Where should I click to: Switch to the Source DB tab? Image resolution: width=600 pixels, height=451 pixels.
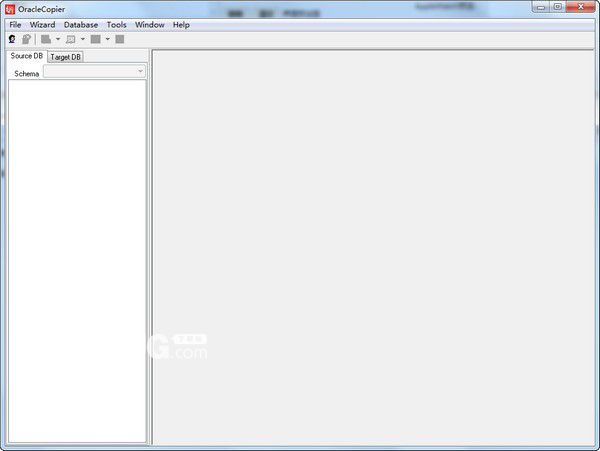pyautogui.click(x=26, y=56)
